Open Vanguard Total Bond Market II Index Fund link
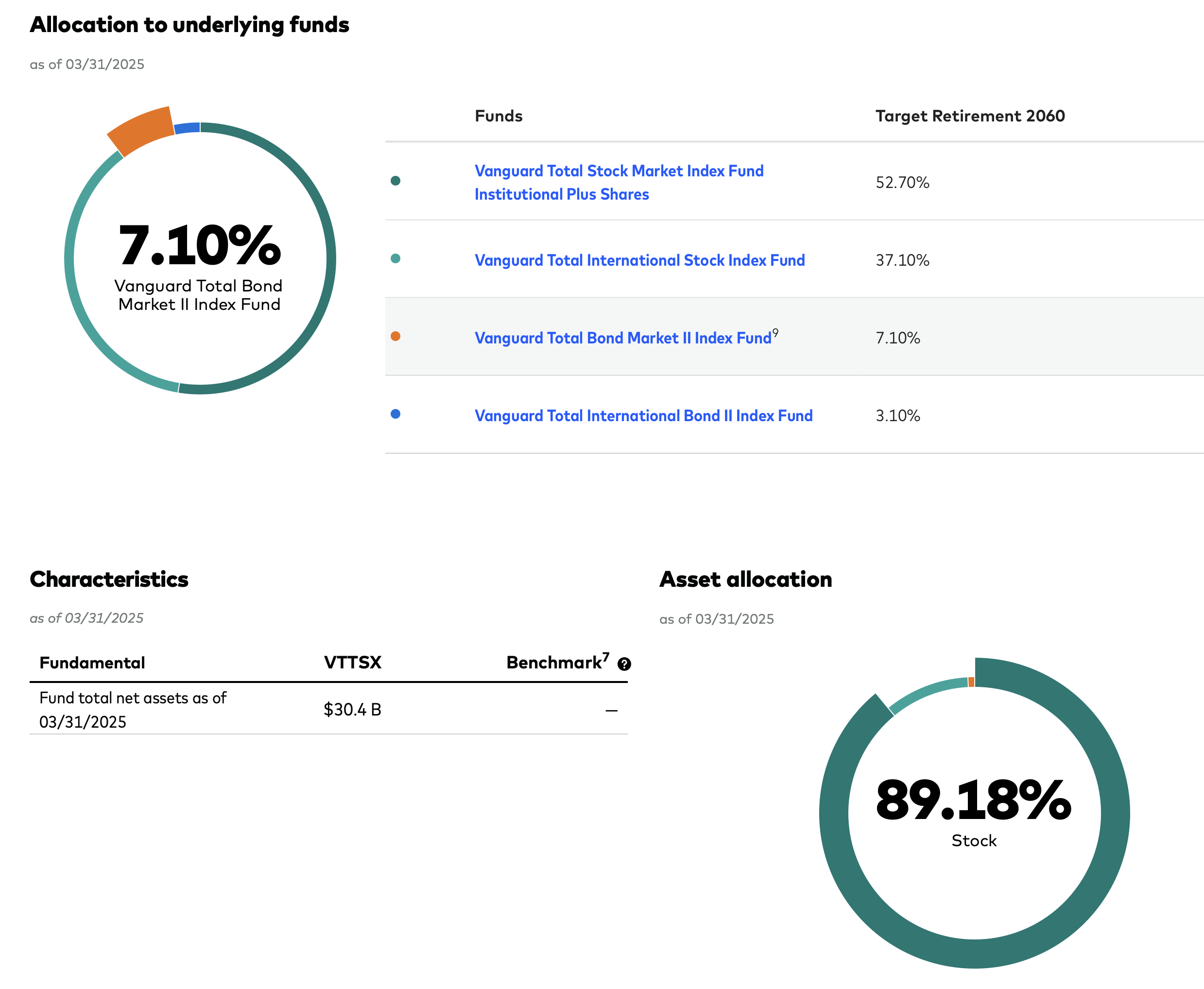1204x989 pixels. click(623, 338)
